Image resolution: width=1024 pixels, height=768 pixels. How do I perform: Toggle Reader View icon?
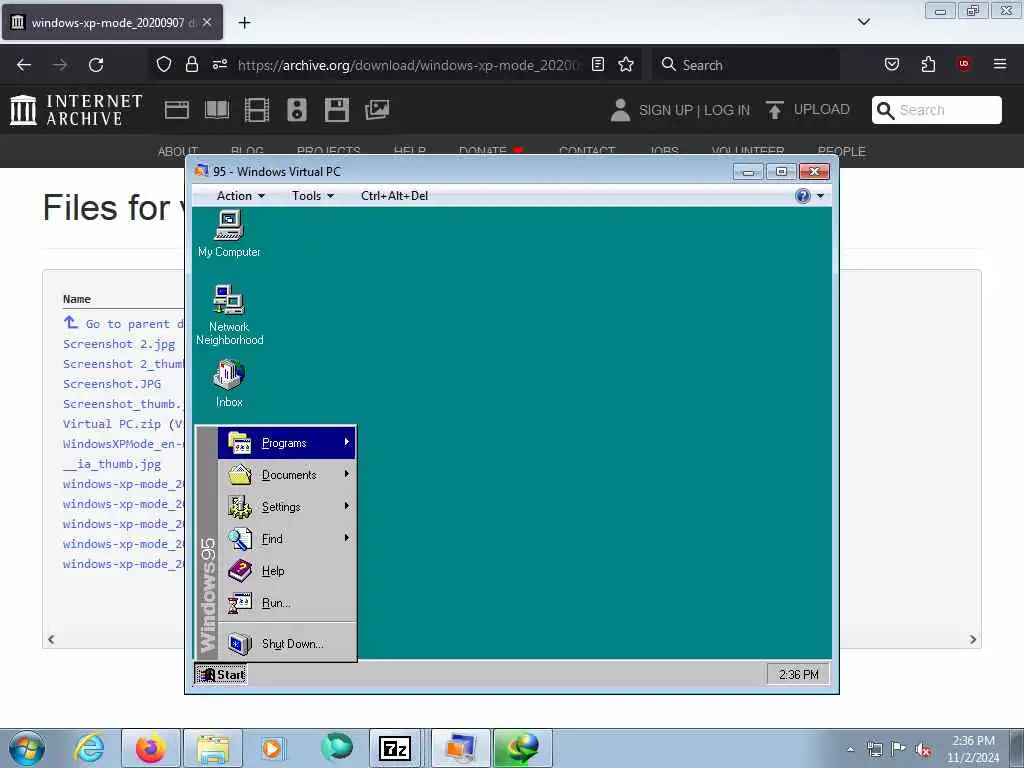pyautogui.click(x=598, y=64)
